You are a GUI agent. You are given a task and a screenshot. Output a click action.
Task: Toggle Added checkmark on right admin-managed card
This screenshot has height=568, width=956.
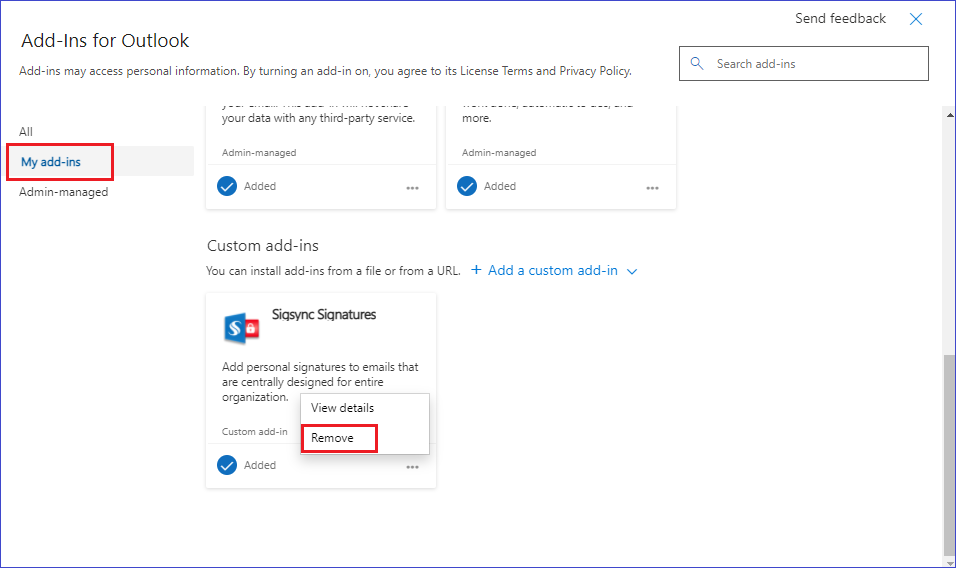(467, 186)
